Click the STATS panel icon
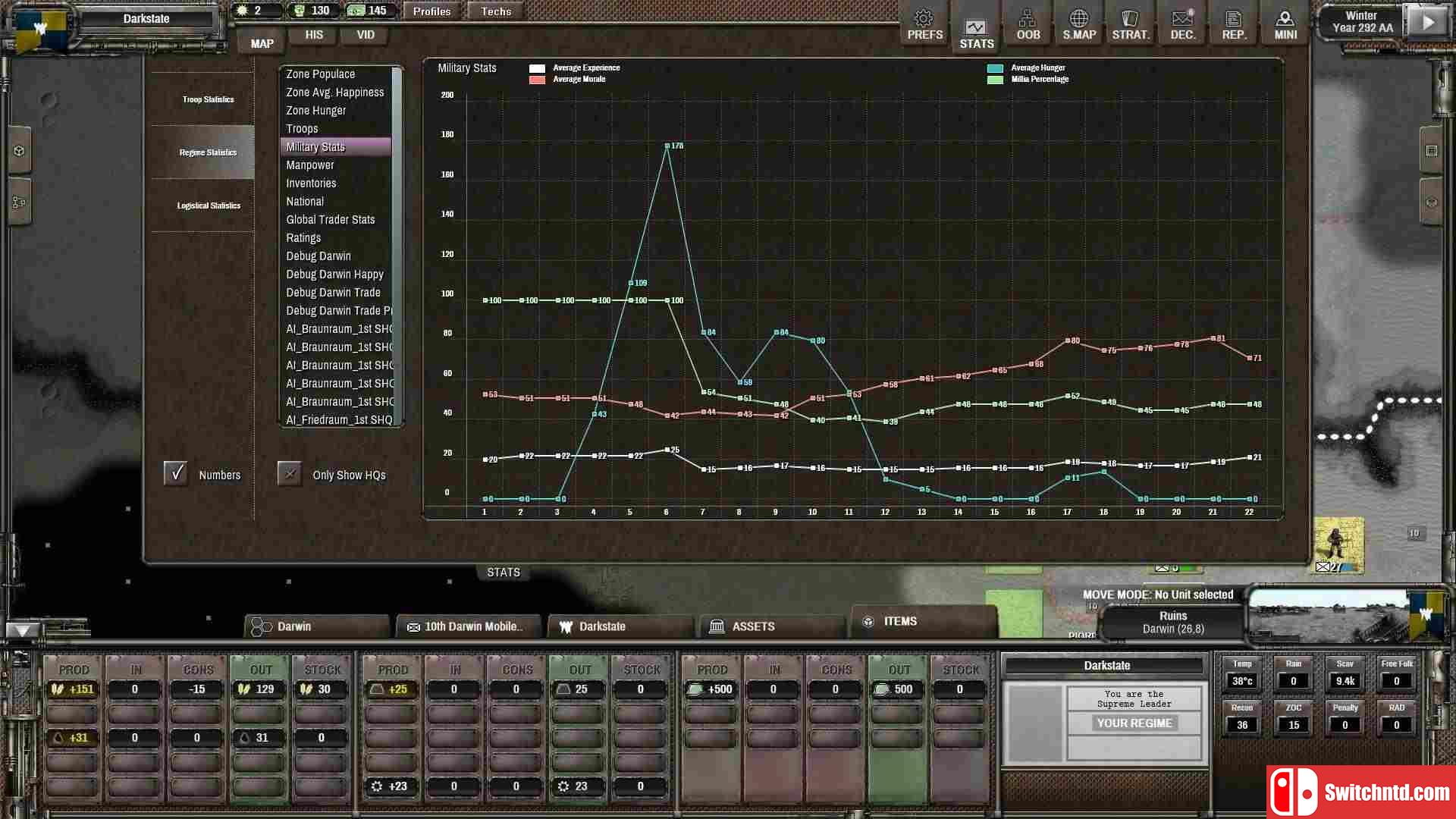Screen dimensions: 1456x819 [975, 25]
